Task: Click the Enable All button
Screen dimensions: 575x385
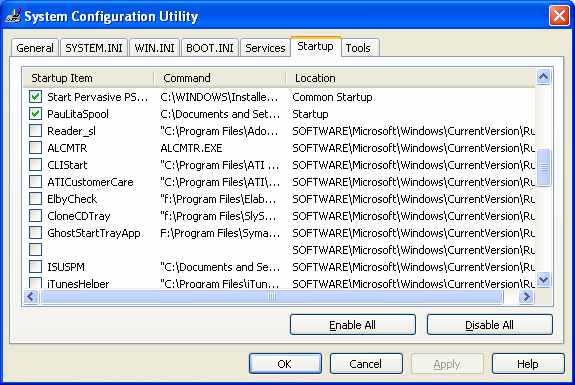Action: pyautogui.click(x=352, y=325)
